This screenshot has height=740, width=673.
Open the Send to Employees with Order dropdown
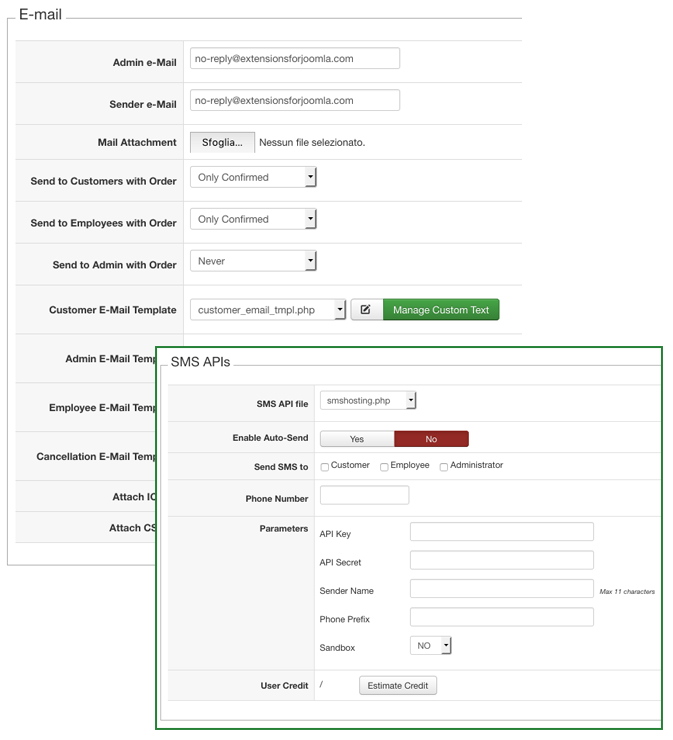click(253, 219)
